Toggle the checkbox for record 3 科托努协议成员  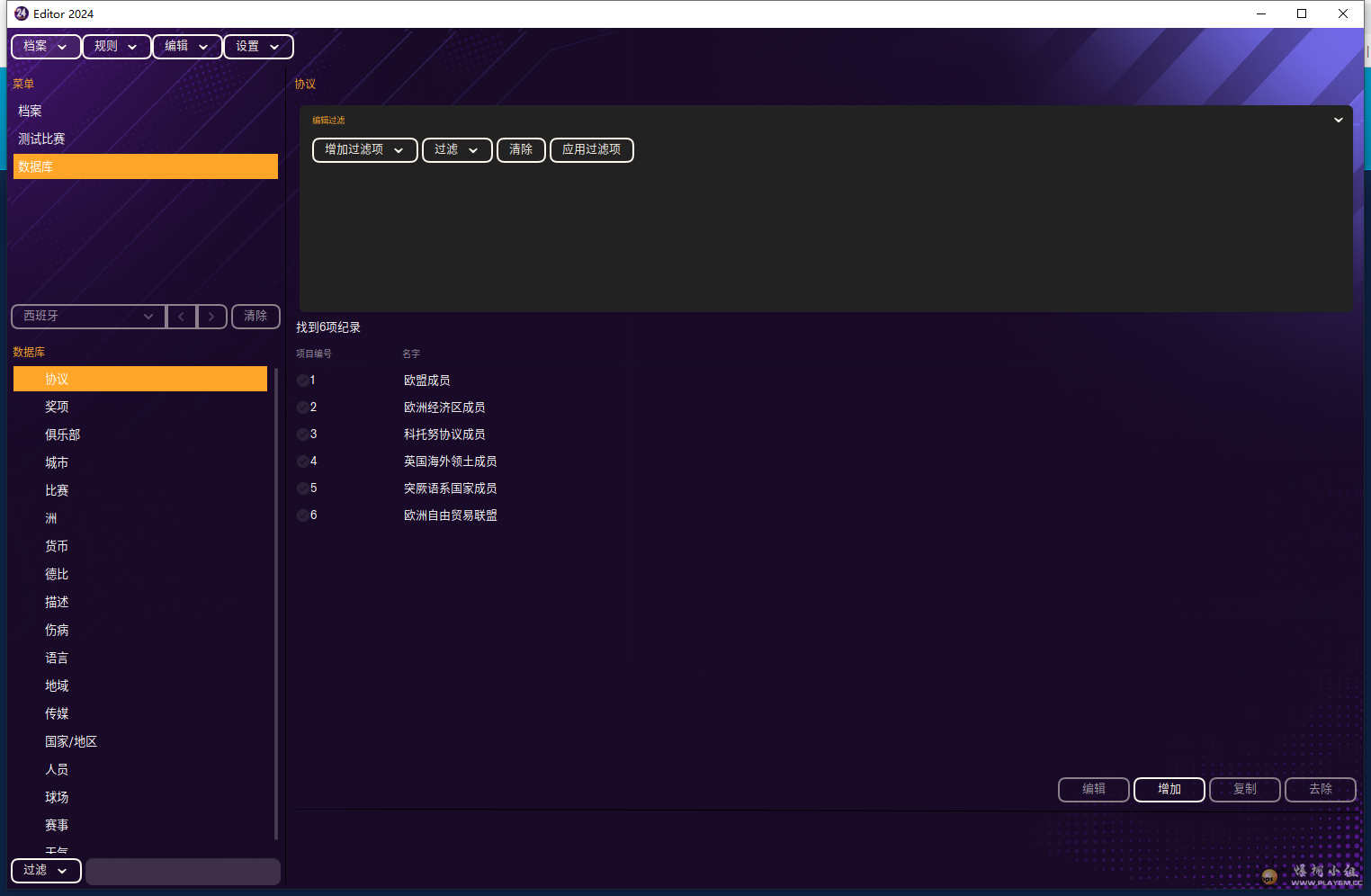(x=303, y=435)
